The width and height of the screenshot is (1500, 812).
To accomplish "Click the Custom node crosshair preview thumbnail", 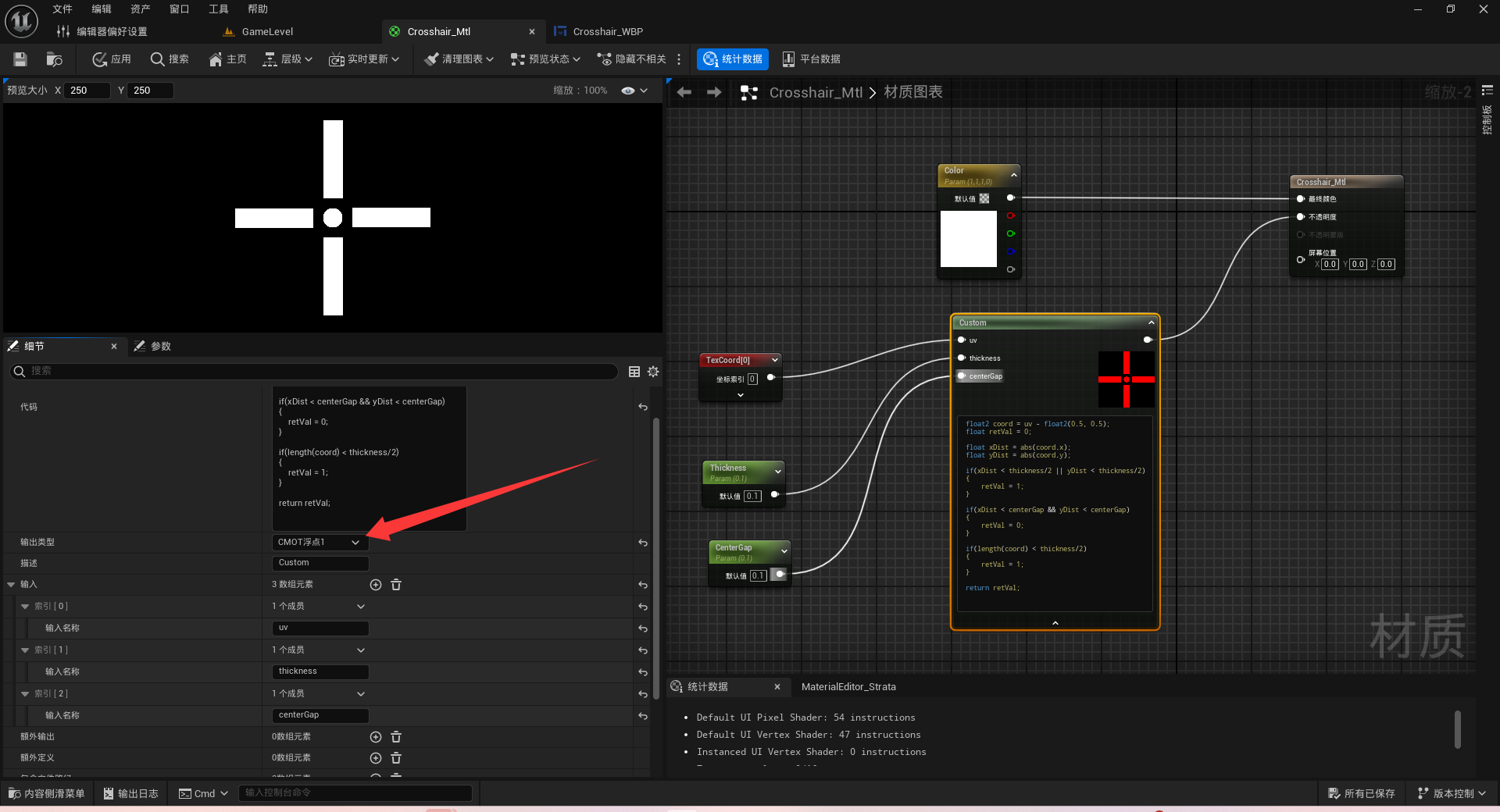I will click(1127, 379).
